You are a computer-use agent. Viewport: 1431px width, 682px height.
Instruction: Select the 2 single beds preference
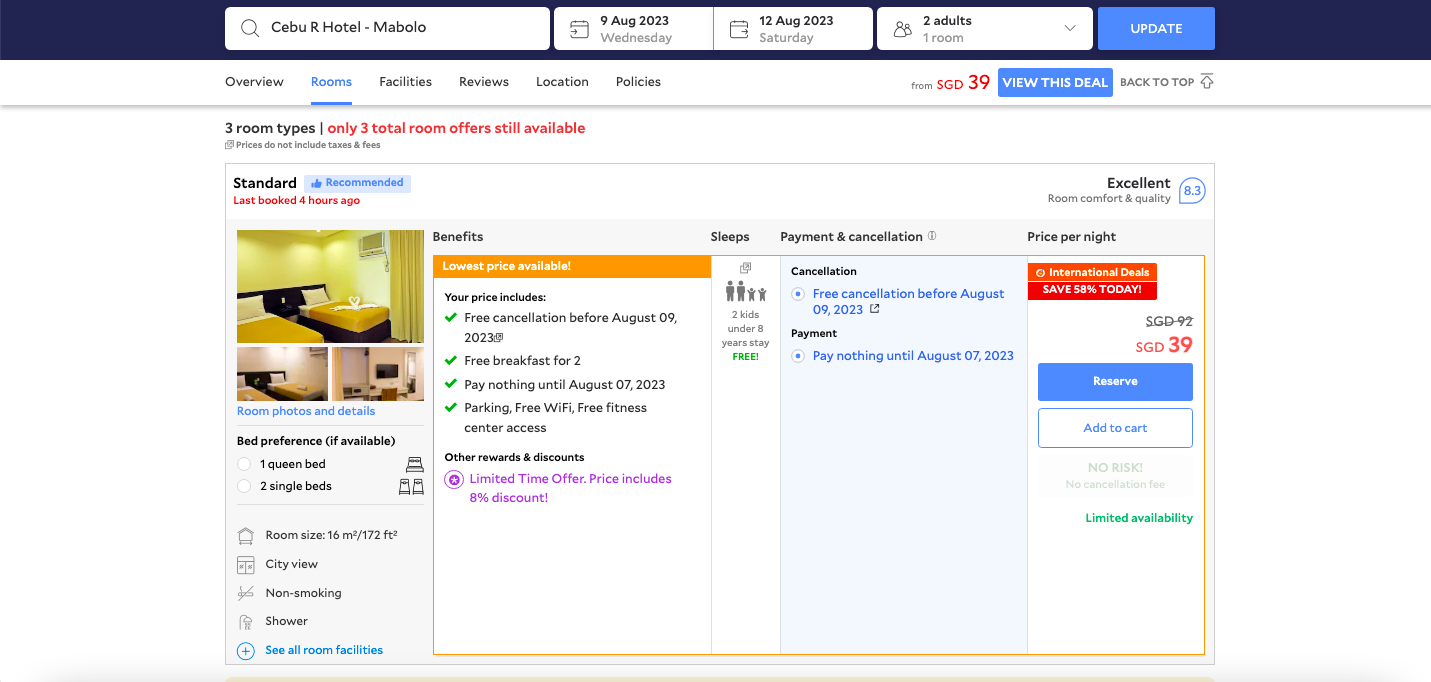pyautogui.click(x=244, y=486)
